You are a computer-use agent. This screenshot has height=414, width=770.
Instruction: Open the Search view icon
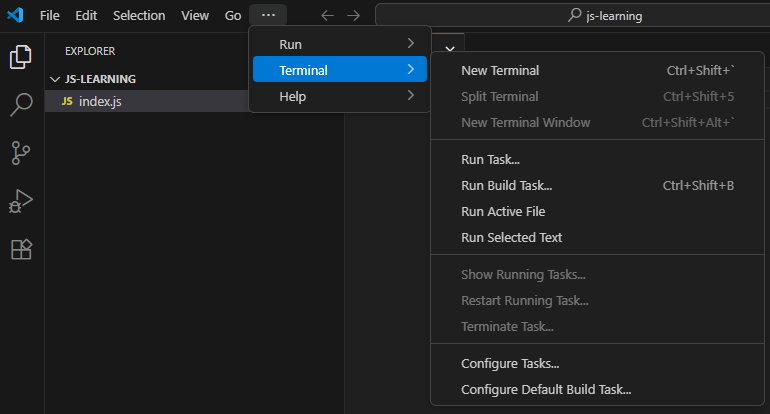coord(21,105)
